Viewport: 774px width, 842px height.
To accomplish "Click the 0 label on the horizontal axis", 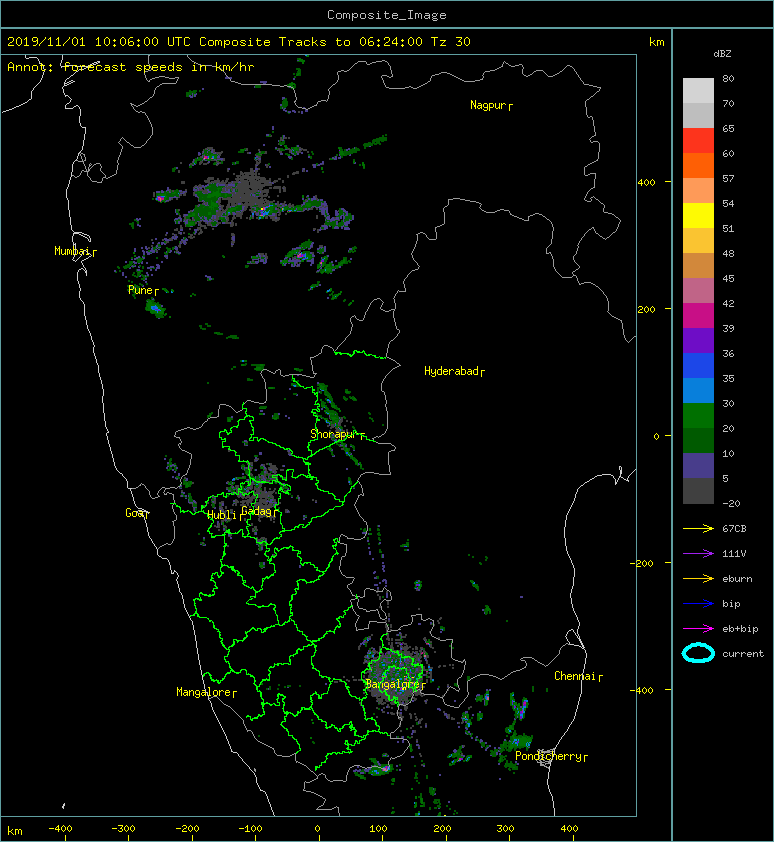I will [317, 829].
